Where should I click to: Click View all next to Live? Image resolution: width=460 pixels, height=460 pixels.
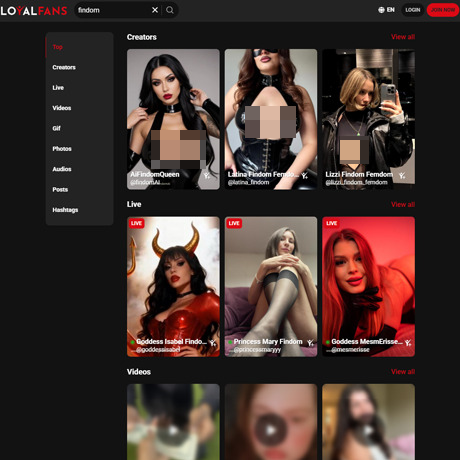[403, 204]
